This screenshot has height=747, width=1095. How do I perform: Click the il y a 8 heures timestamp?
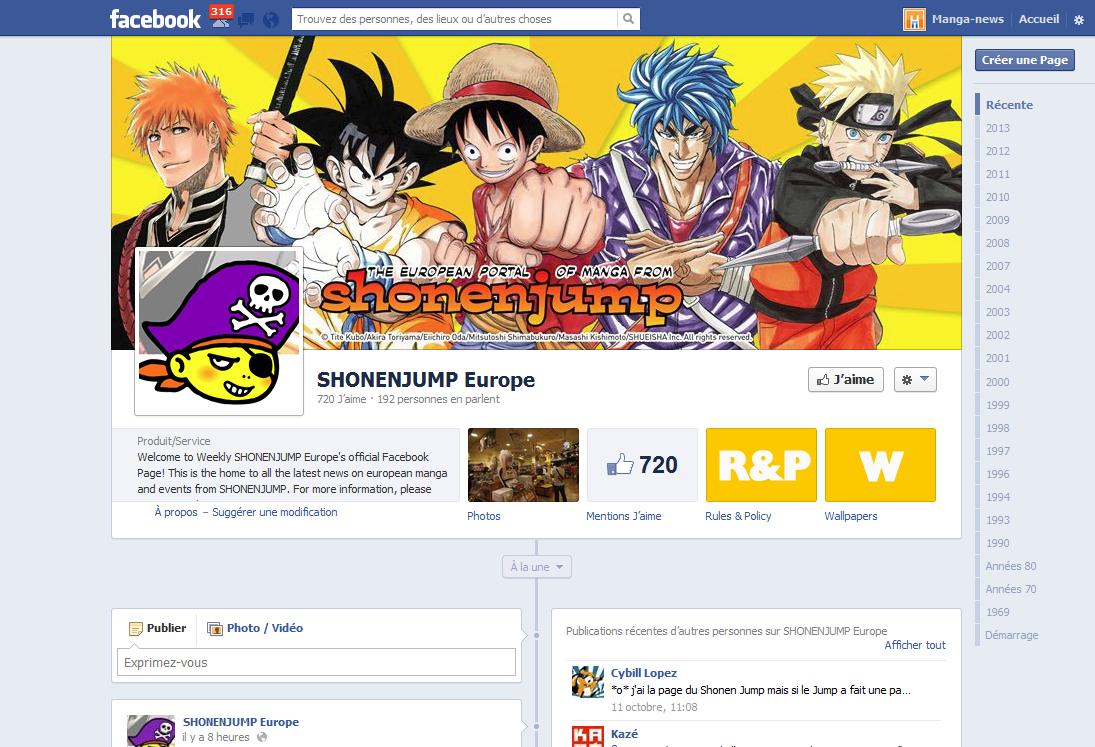(216, 737)
